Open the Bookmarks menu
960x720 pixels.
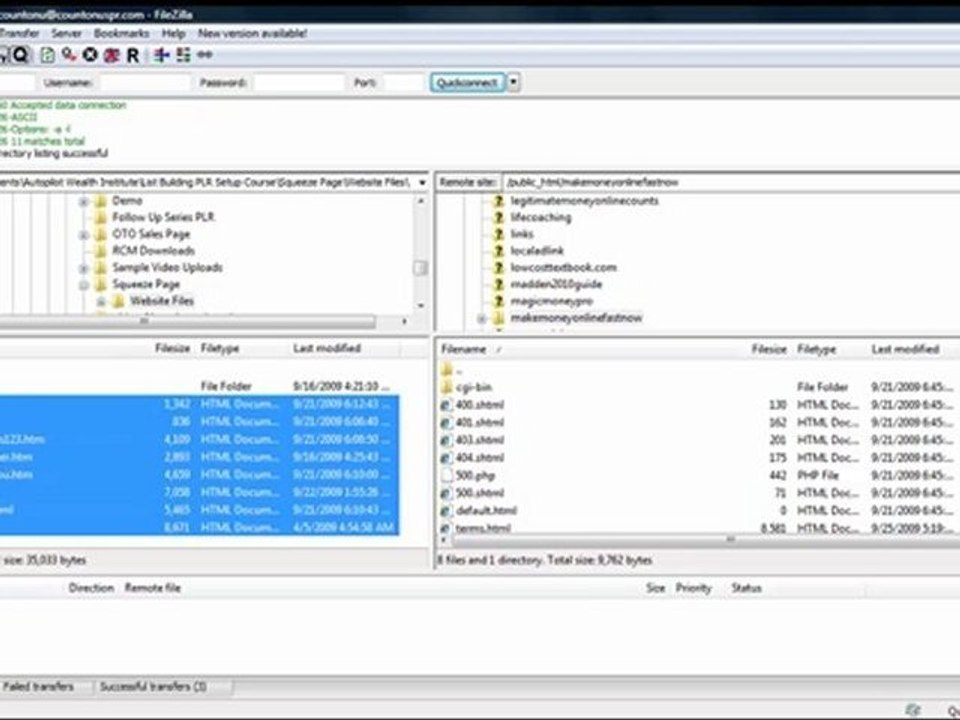pyautogui.click(x=121, y=33)
